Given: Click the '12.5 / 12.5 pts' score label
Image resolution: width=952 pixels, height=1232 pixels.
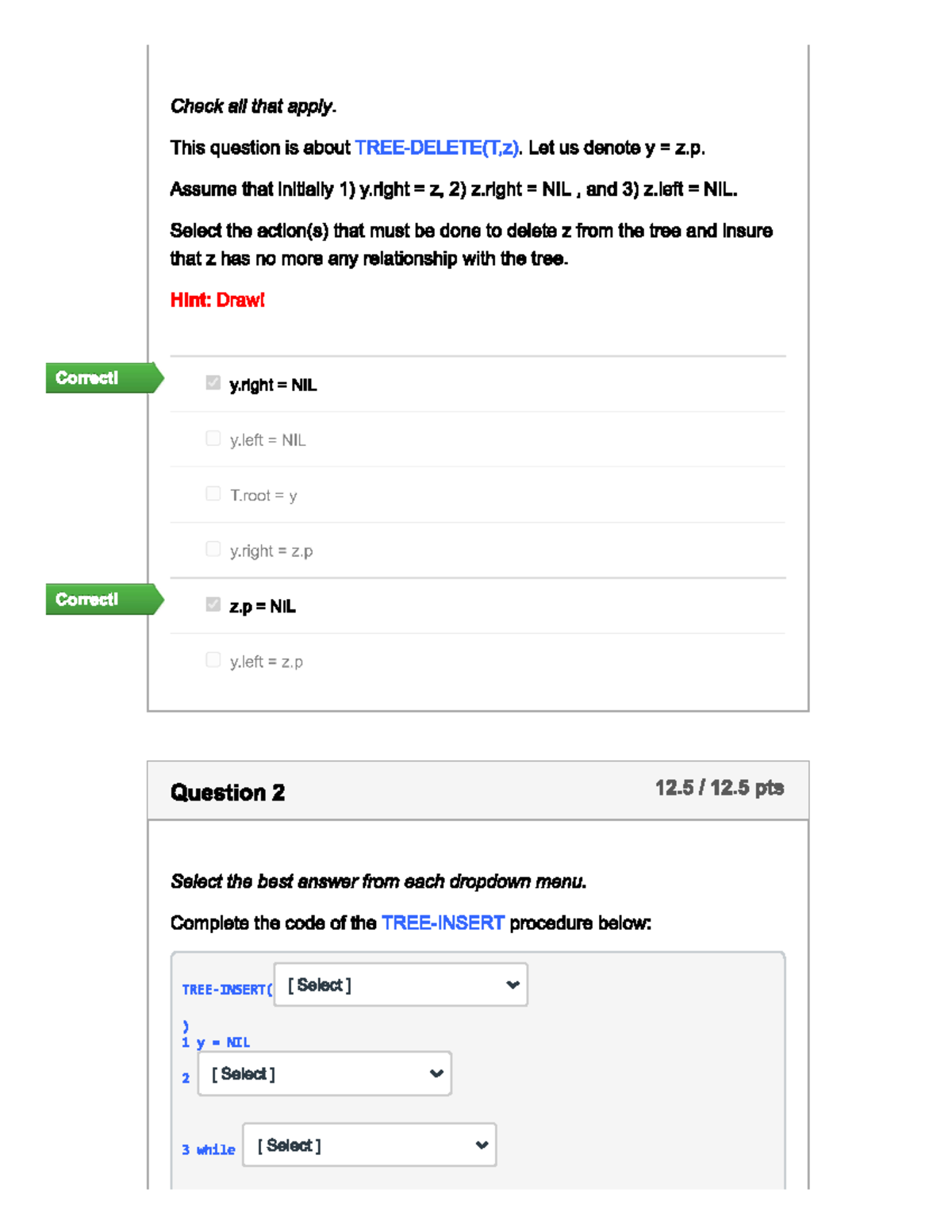Looking at the screenshot, I should pos(719,788).
